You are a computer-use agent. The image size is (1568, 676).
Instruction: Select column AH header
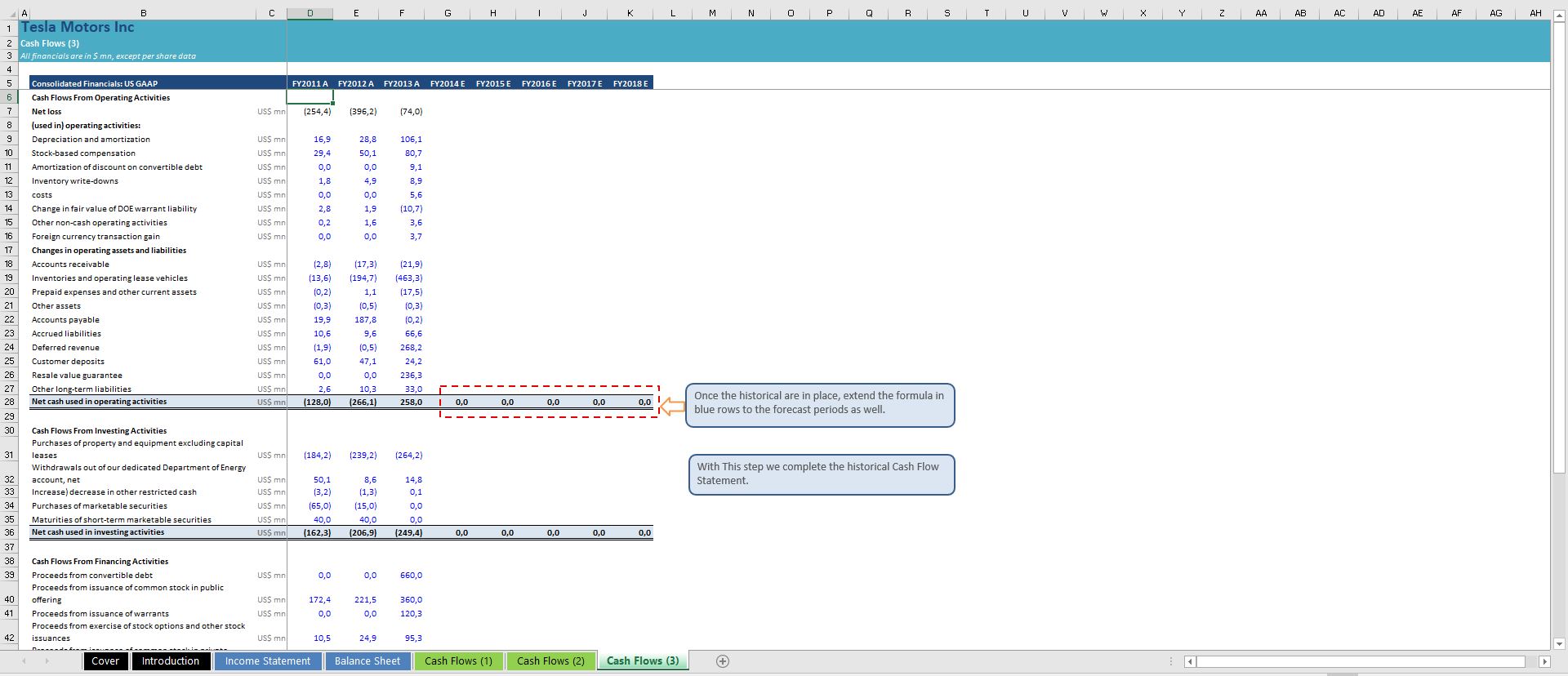click(1535, 13)
